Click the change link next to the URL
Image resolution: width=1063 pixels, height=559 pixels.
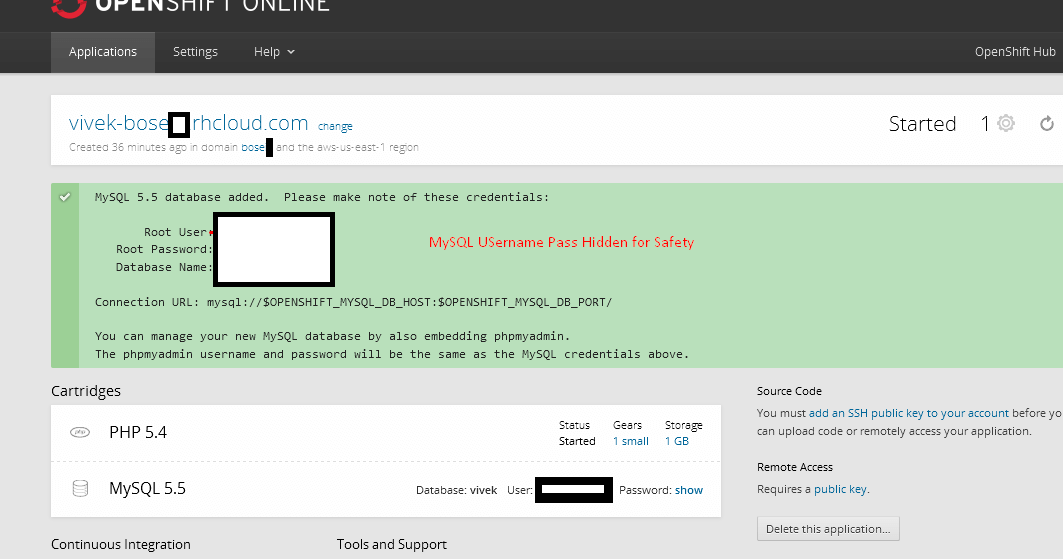pos(335,126)
